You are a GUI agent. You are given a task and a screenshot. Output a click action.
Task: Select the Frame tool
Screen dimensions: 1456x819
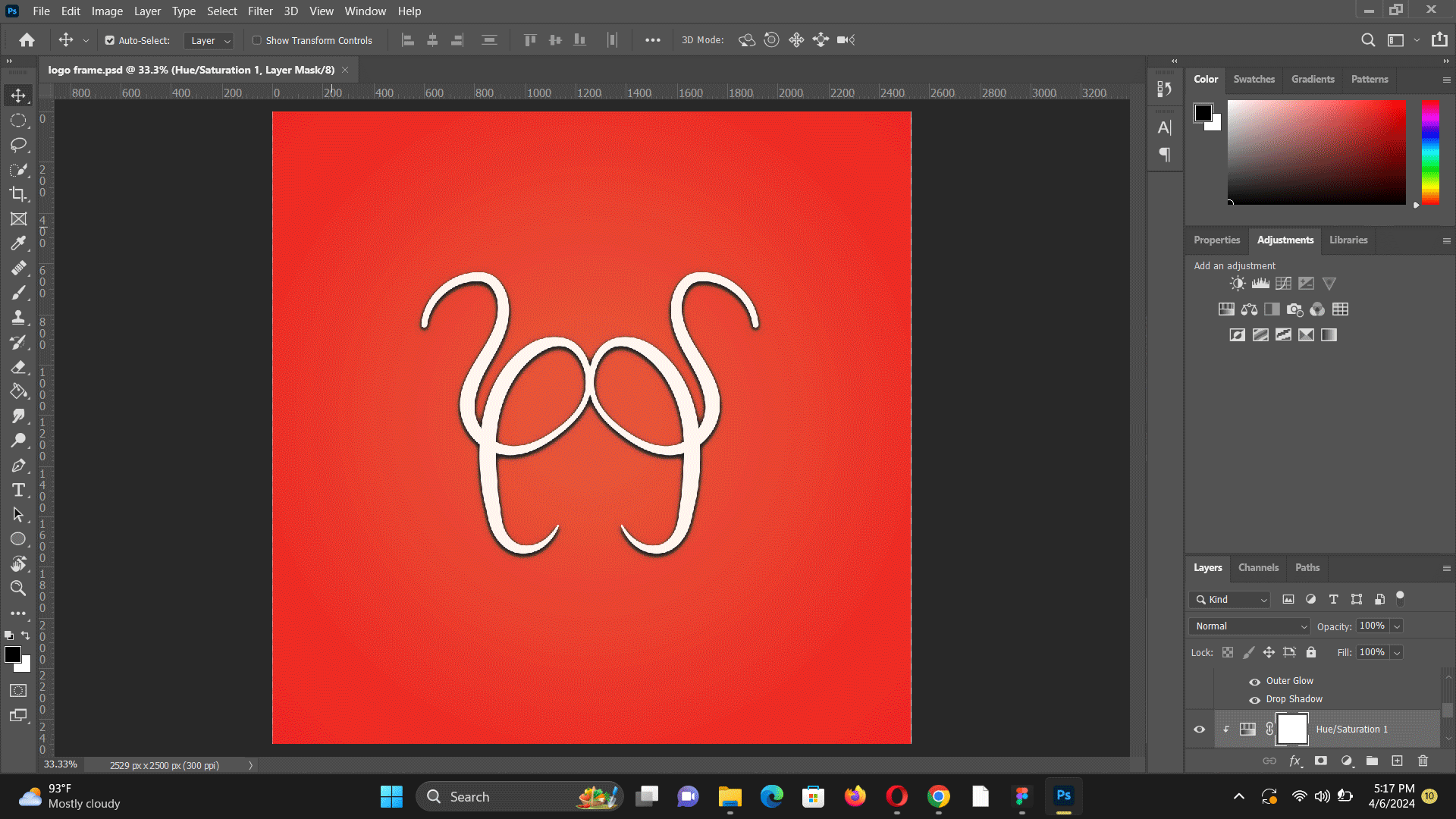[18, 219]
